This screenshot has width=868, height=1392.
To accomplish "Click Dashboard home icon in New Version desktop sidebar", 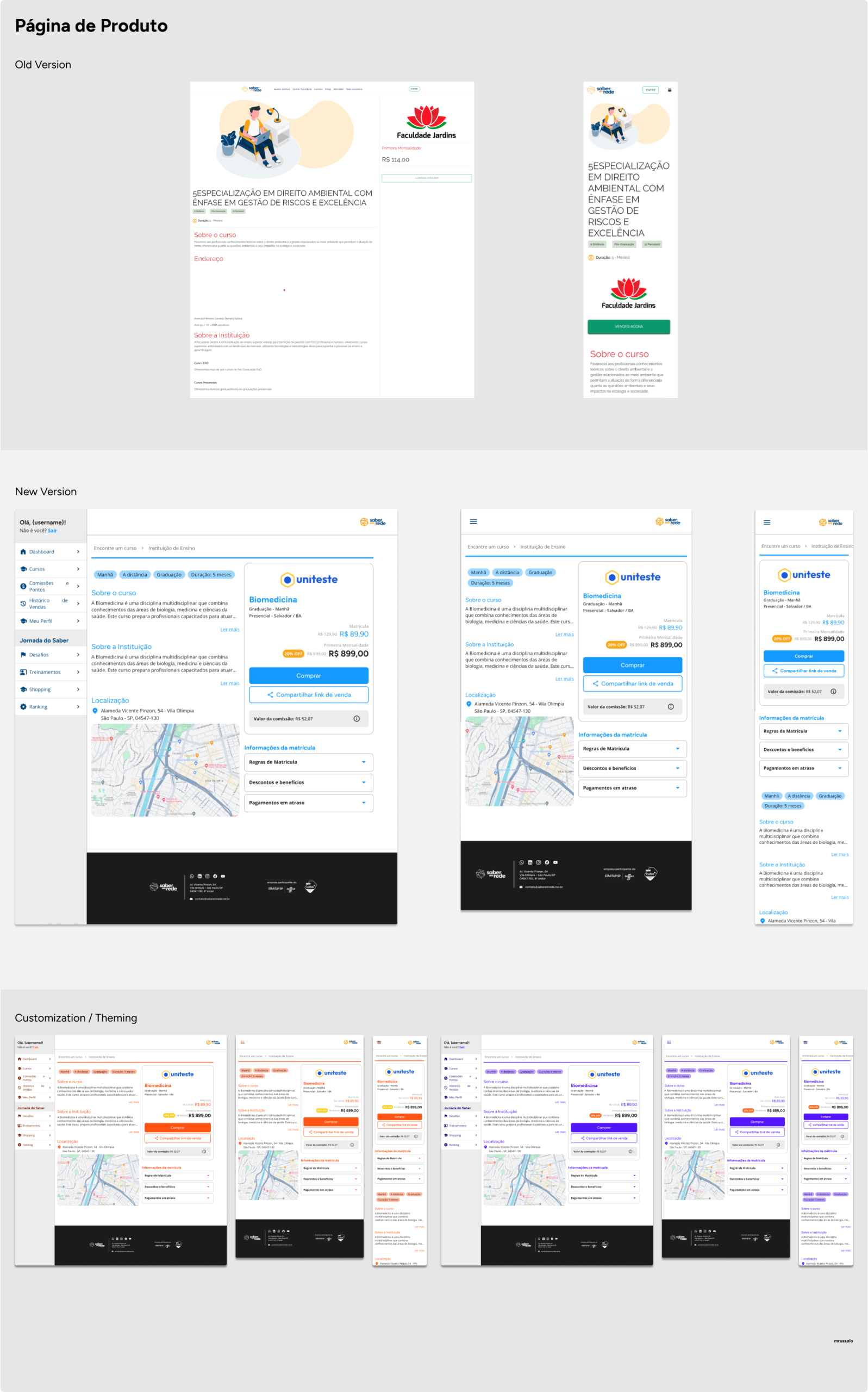I will (23, 551).
